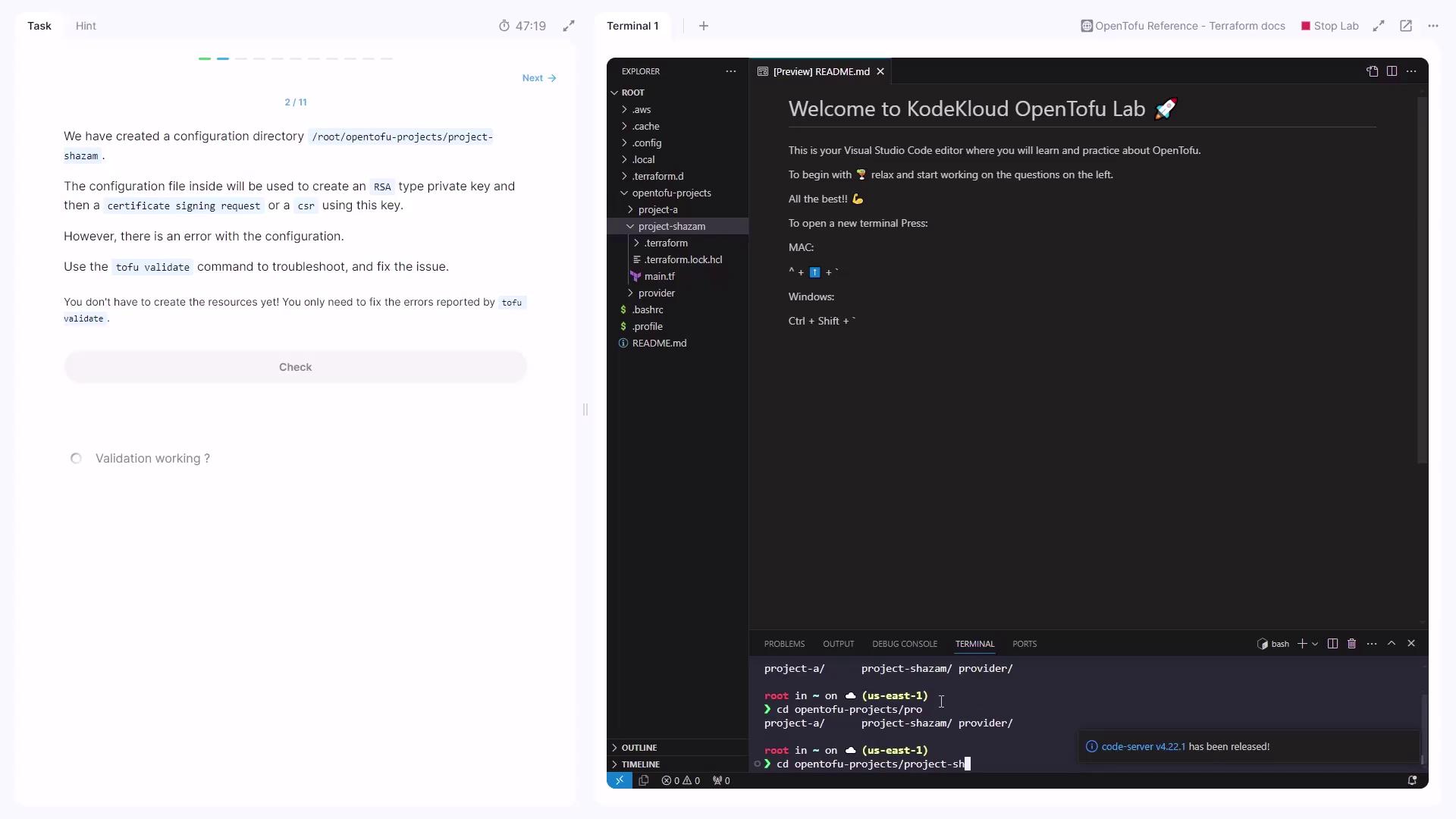Click the split terminal icon

click(x=1332, y=644)
